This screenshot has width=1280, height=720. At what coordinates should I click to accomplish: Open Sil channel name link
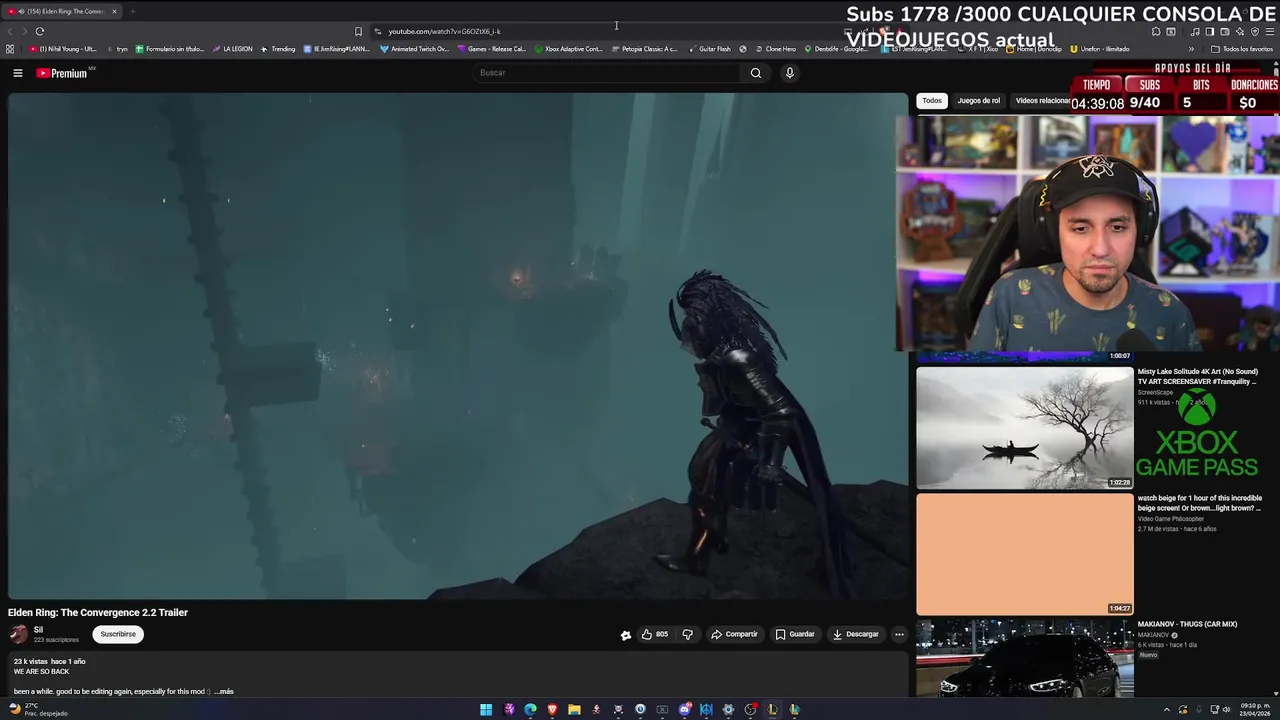[x=38, y=630]
